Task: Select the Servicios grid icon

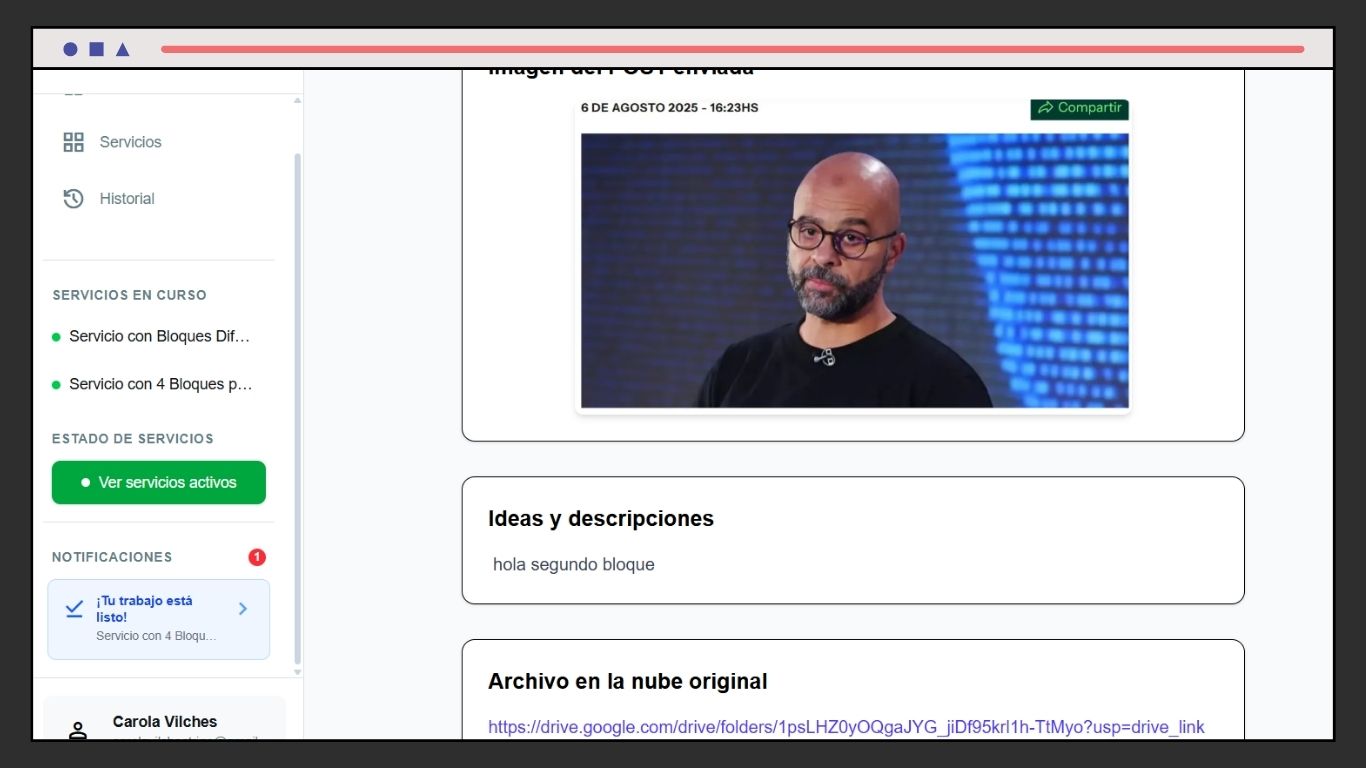Action: [73, 141]
